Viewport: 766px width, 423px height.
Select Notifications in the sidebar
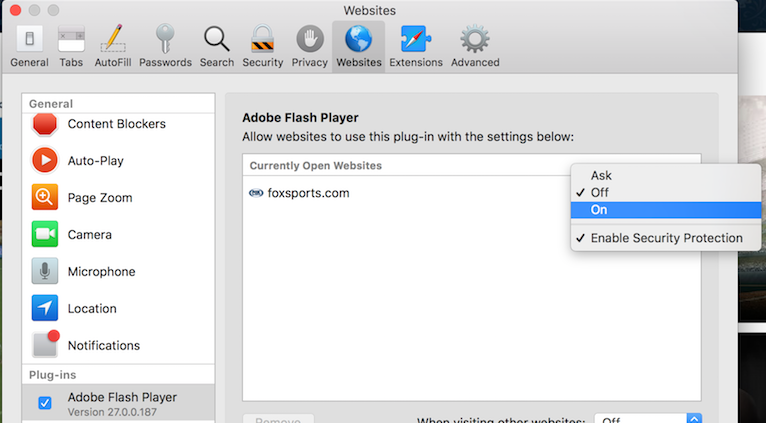coord(118,345)
